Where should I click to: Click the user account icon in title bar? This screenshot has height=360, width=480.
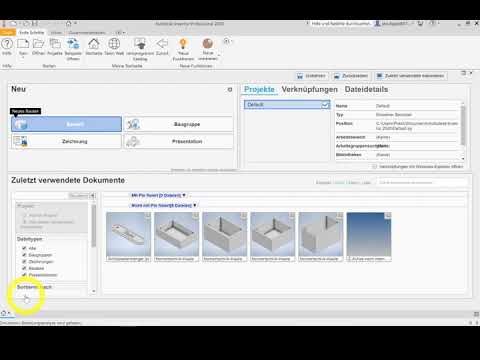click(x=377, y=23)
